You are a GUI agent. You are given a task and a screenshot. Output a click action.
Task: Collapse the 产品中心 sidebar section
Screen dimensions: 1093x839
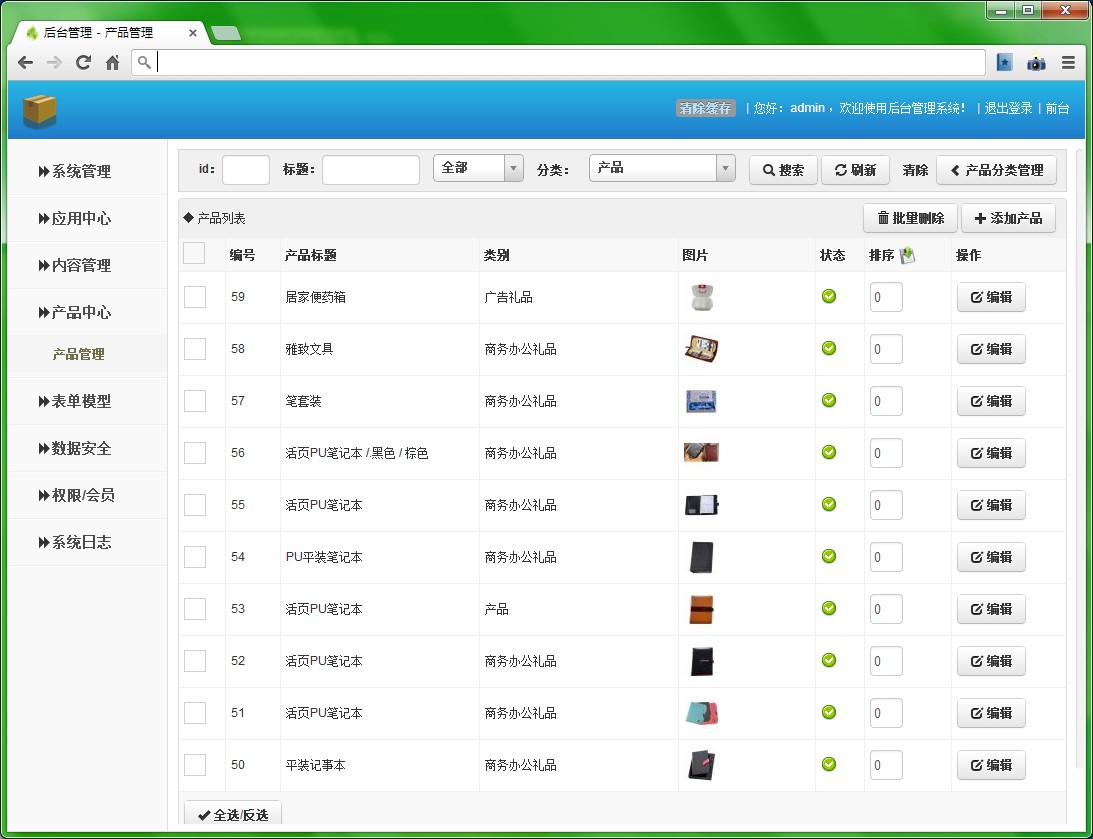(x=75, y=312)
